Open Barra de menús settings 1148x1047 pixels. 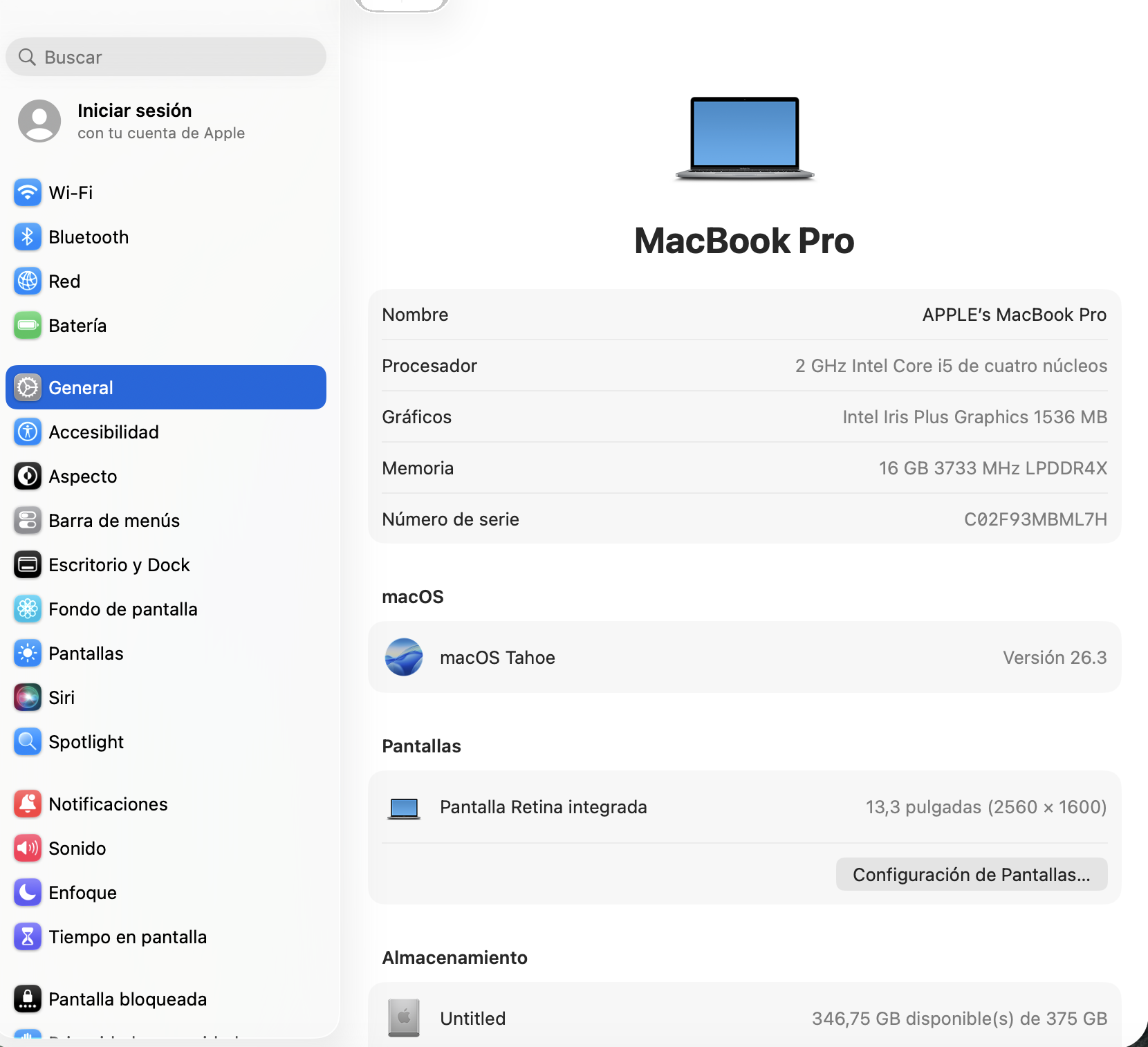114,521
